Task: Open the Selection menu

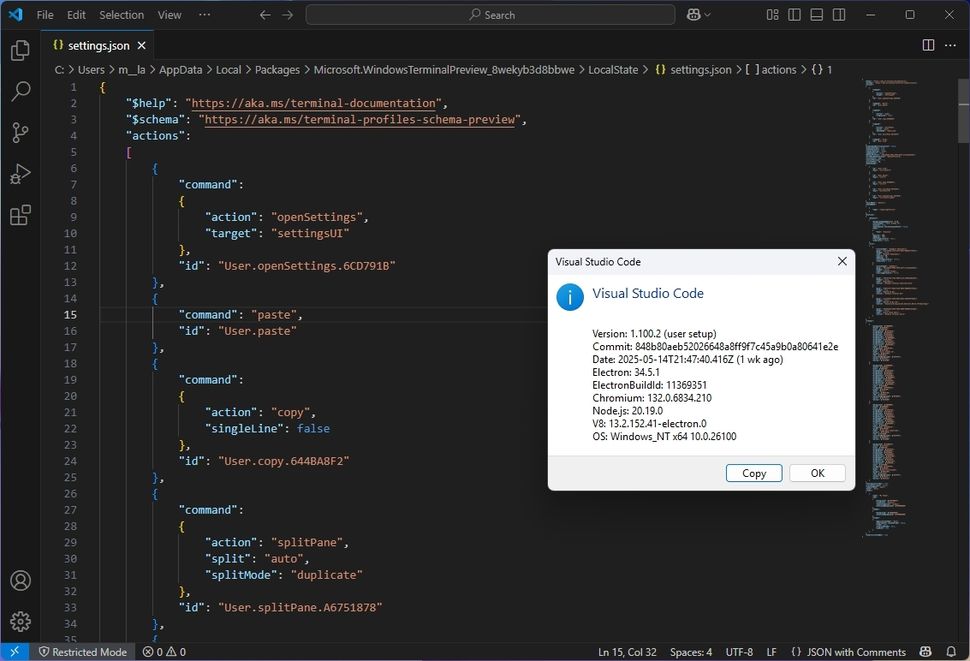Action: point(121,14)
